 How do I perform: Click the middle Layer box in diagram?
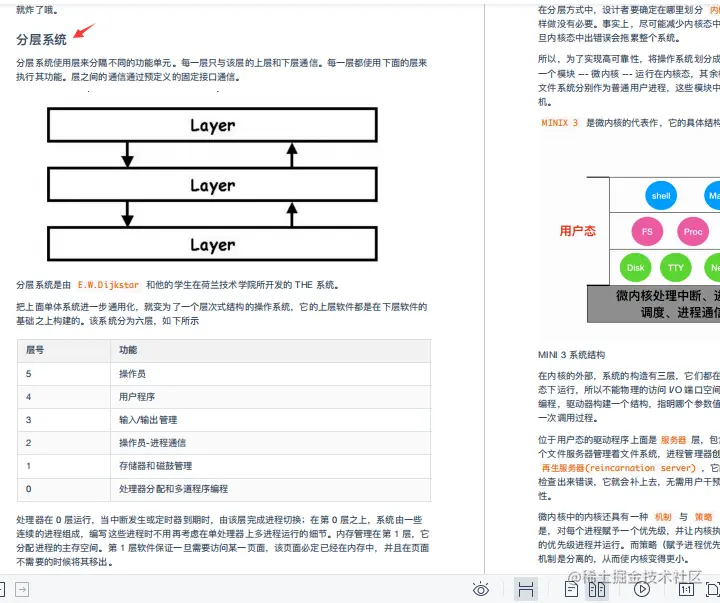click(x=212, y=185)
